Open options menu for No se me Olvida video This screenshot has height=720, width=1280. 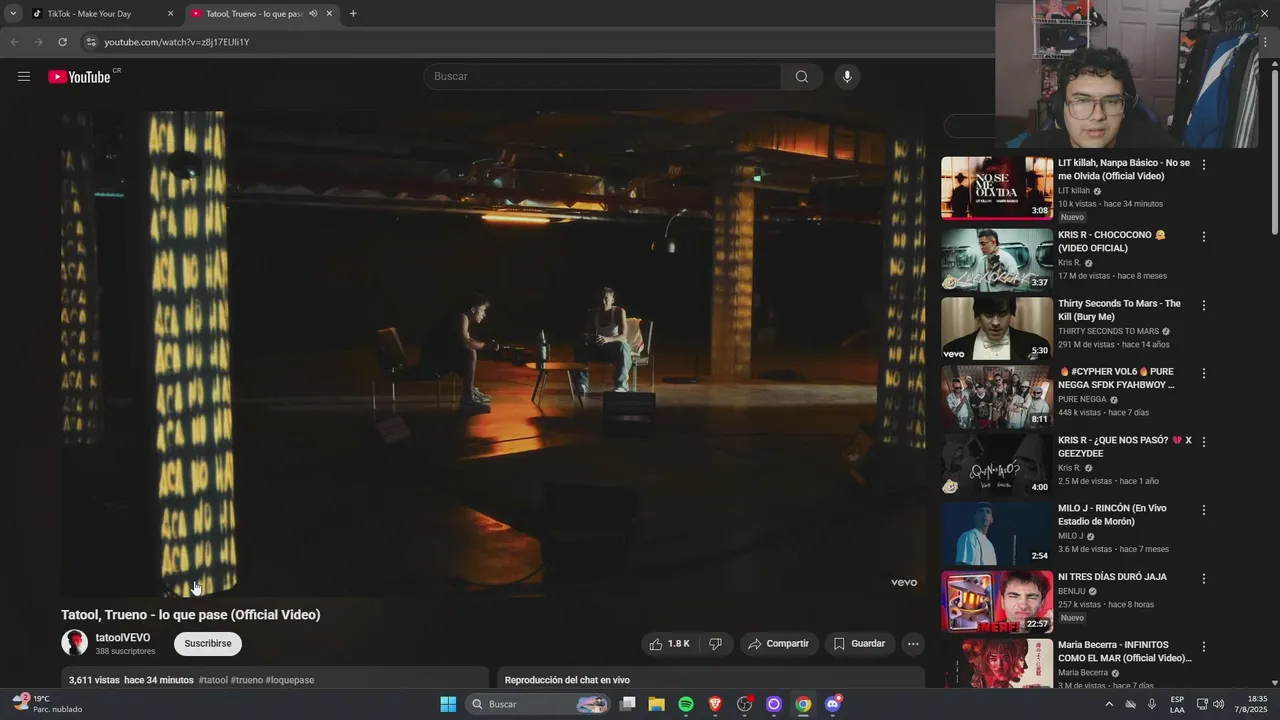1204,164
